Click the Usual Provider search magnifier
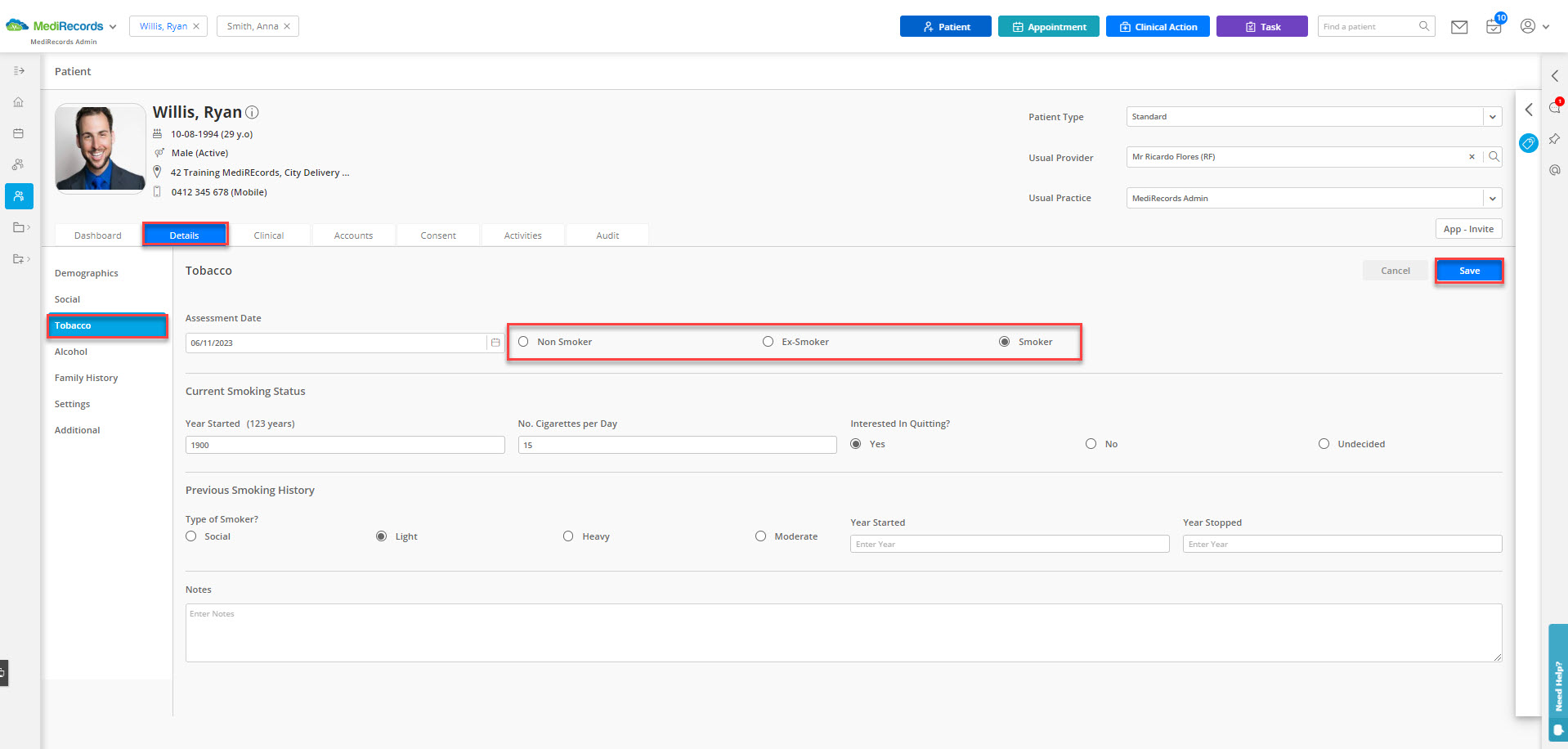 (1494, 157)
